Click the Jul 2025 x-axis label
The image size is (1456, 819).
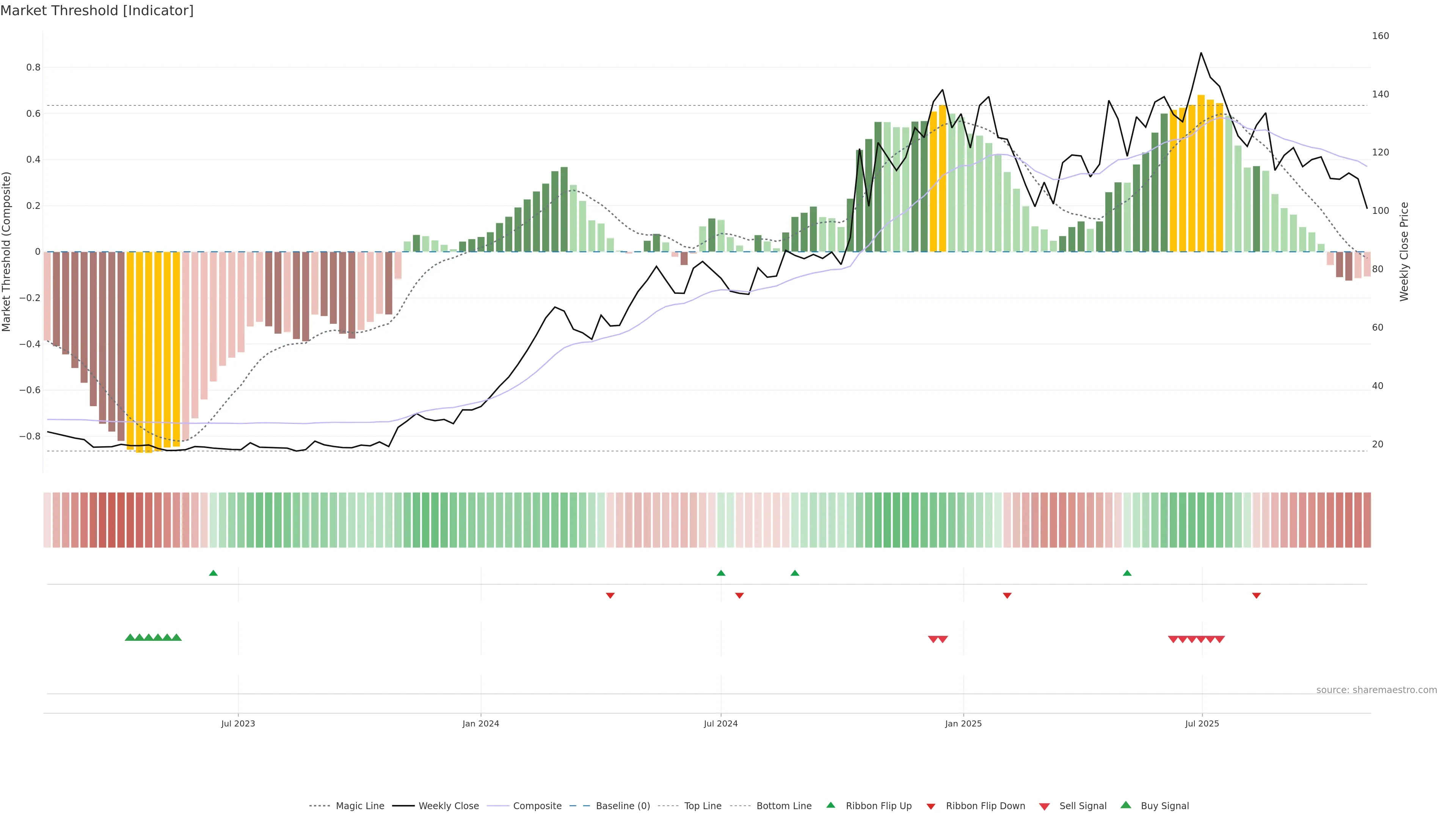click(1202, 723)
